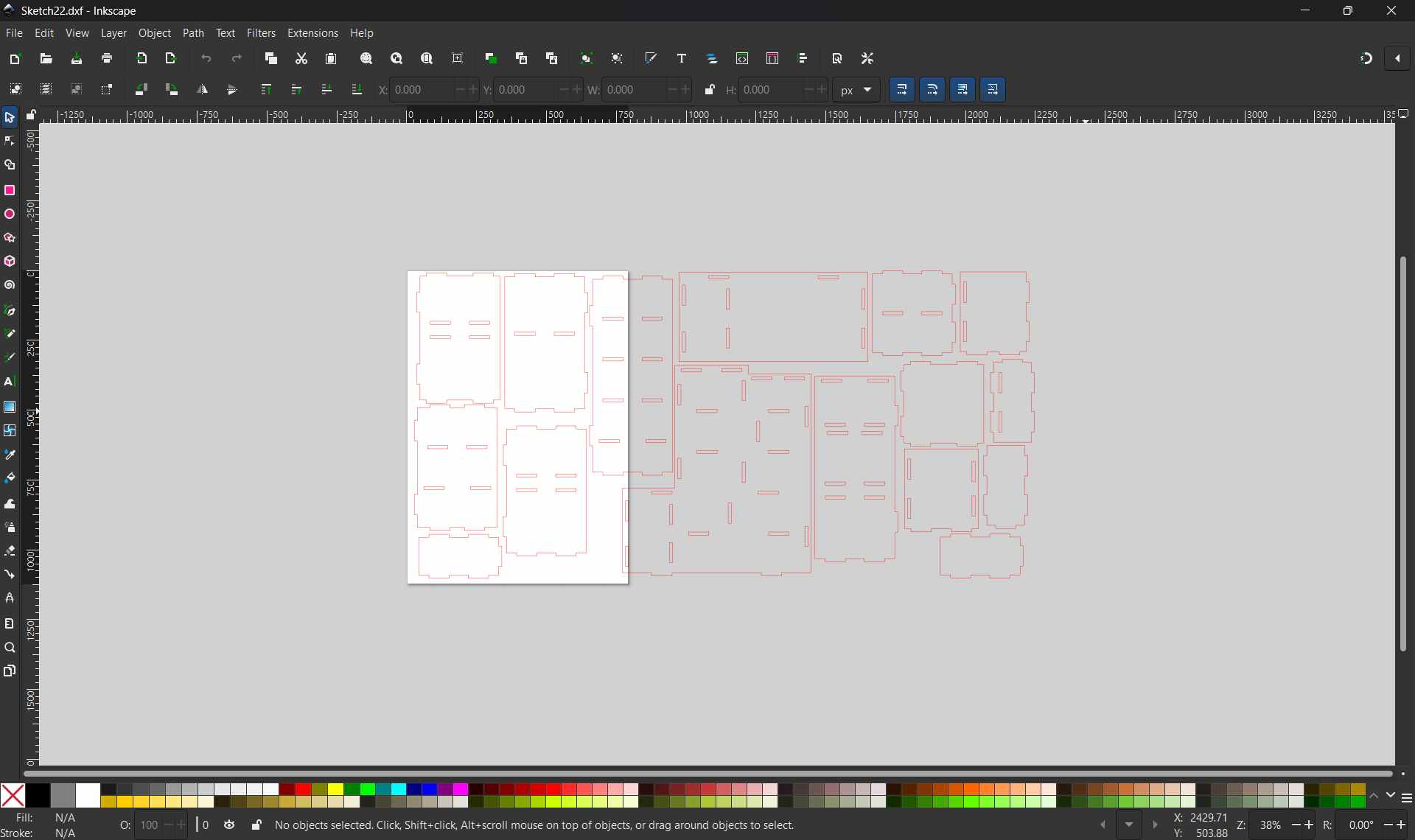Select the Node editing tool
The width and height of the screenshot is (1415, 840).
coord(10,141)
